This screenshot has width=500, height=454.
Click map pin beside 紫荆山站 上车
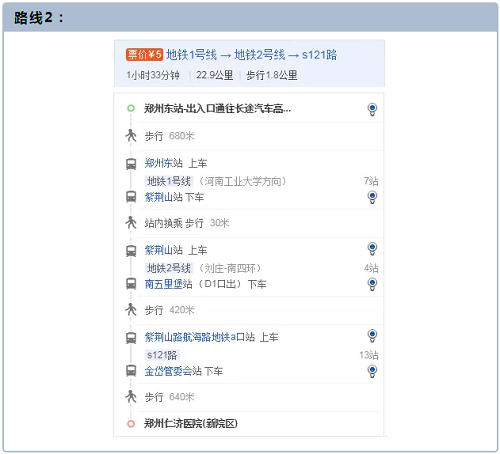372,249
